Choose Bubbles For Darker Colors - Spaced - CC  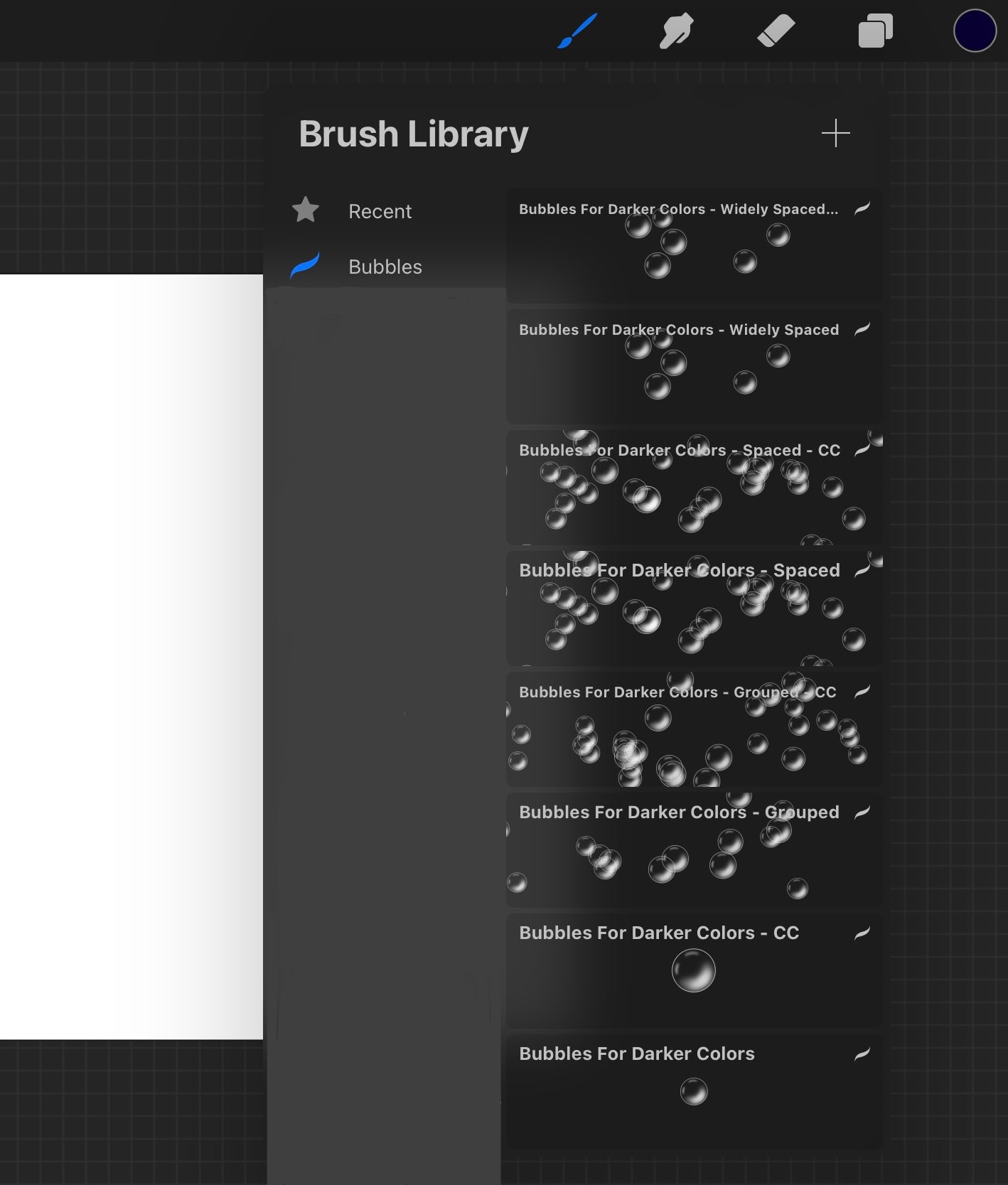tap(693, 487)
